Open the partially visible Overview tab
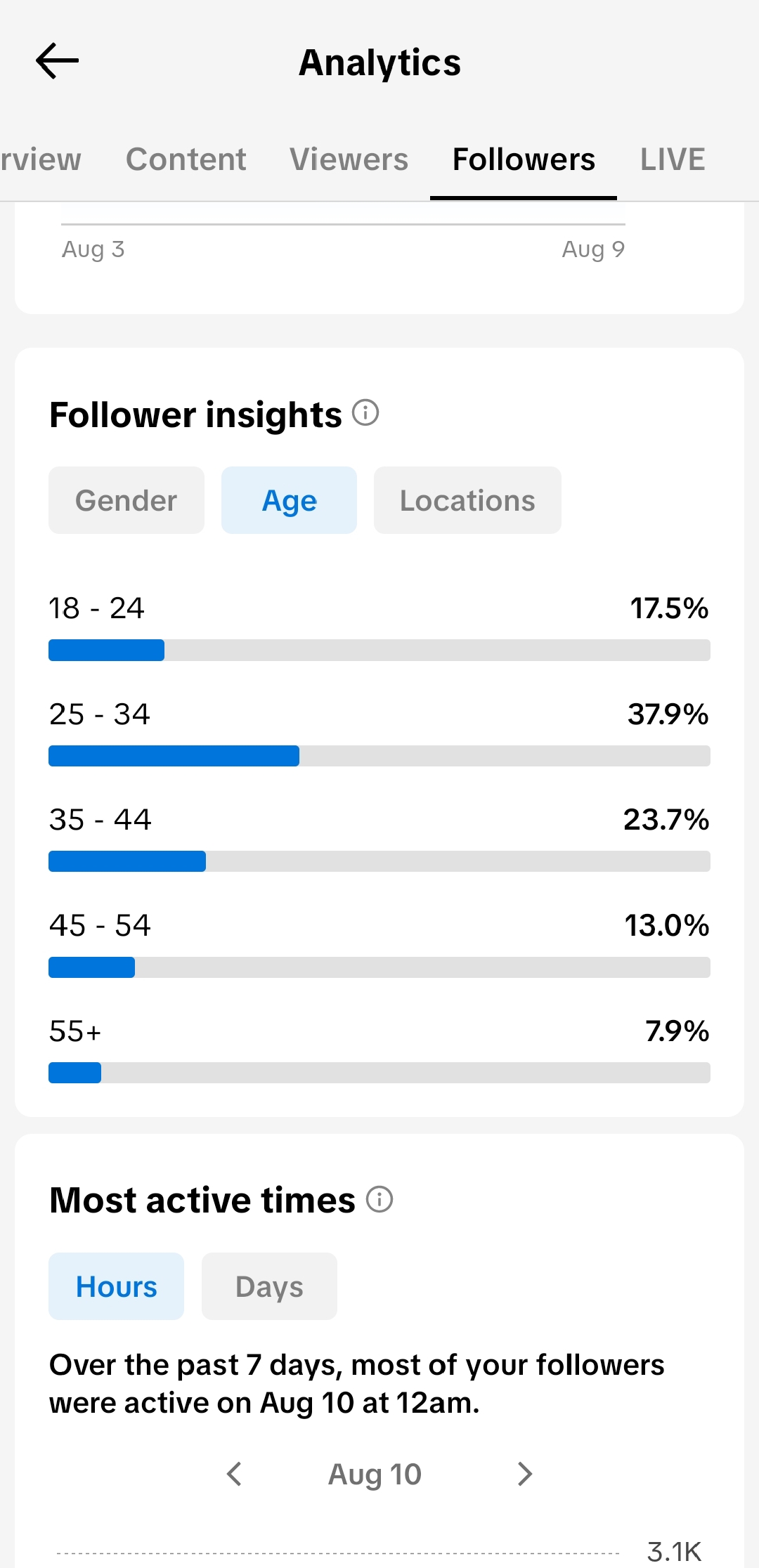The image size is (759, 1568). tap(41, 159)
